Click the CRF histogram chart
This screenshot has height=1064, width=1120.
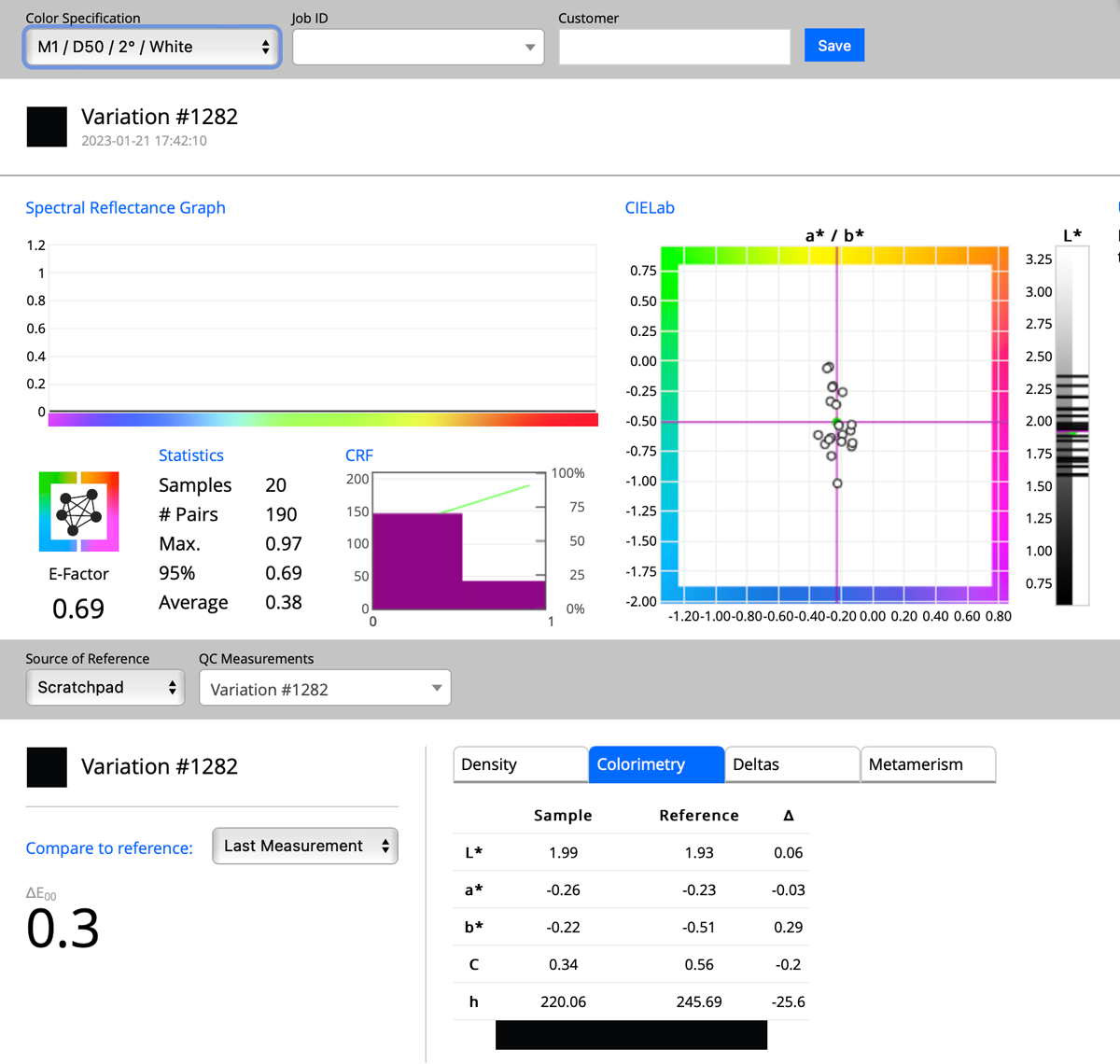[459, 541]
